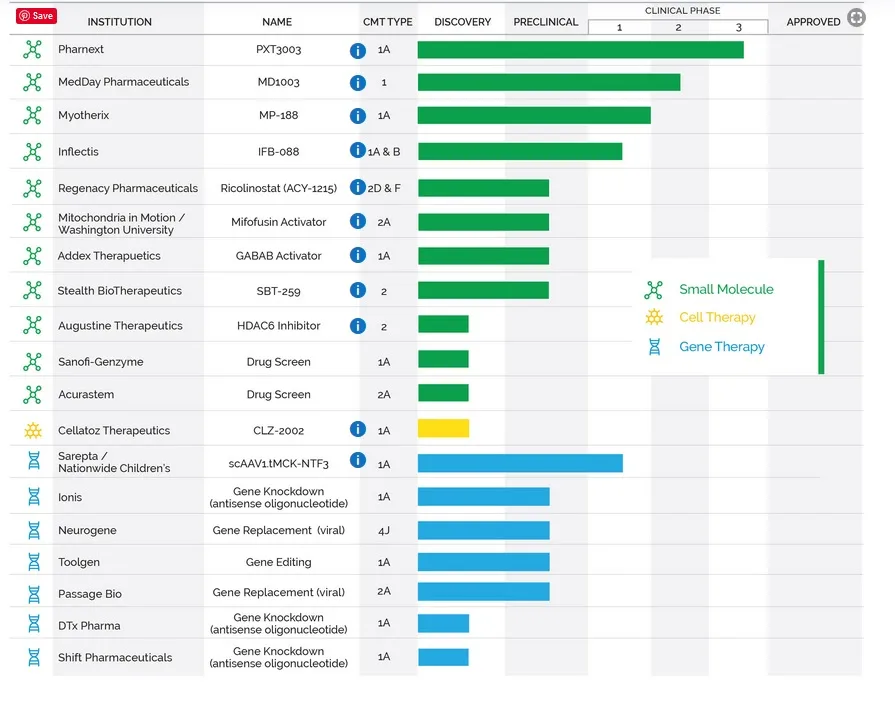Click the CMT TYPE column header

tap(388, 22)
